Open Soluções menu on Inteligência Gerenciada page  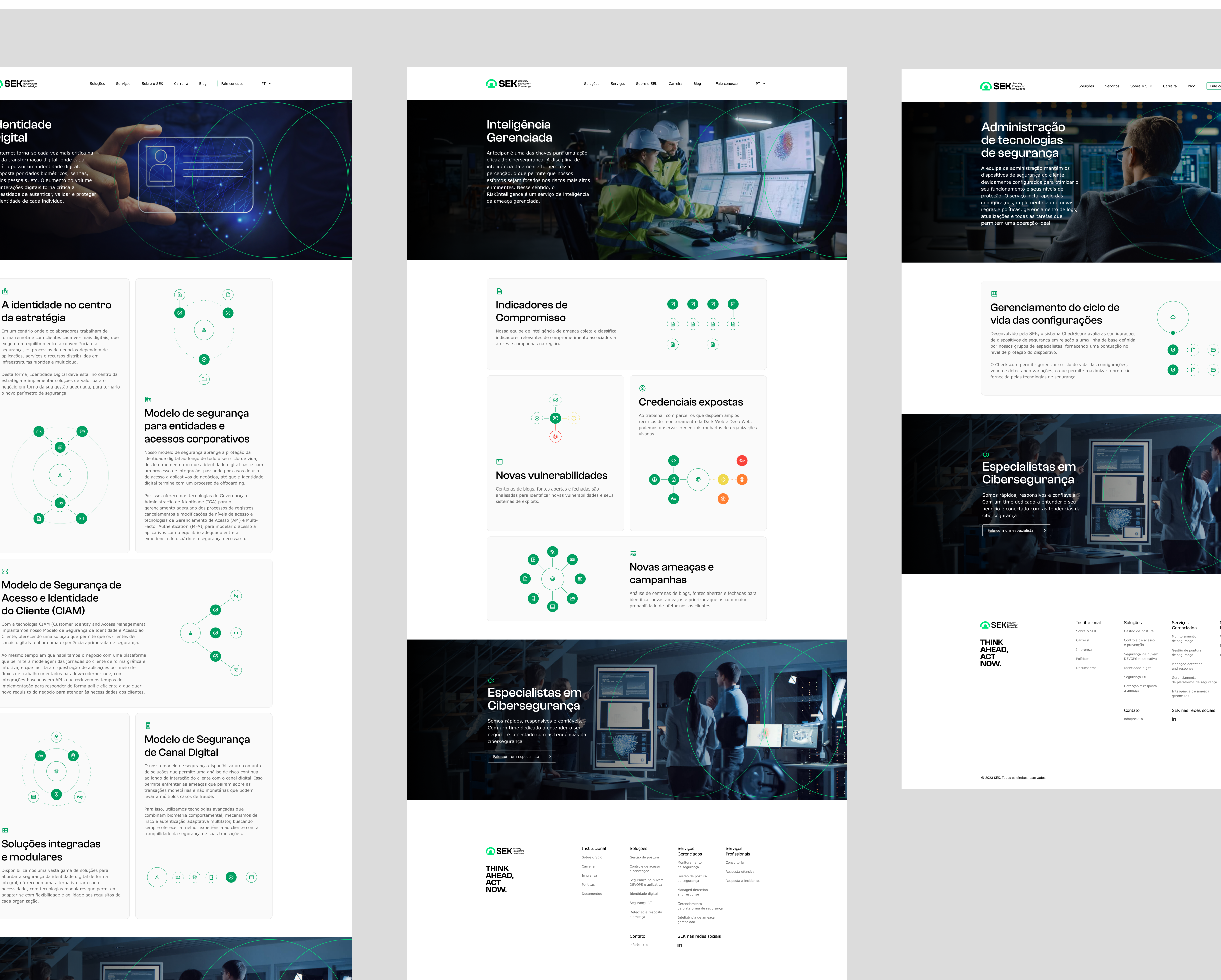pos(591,83)
